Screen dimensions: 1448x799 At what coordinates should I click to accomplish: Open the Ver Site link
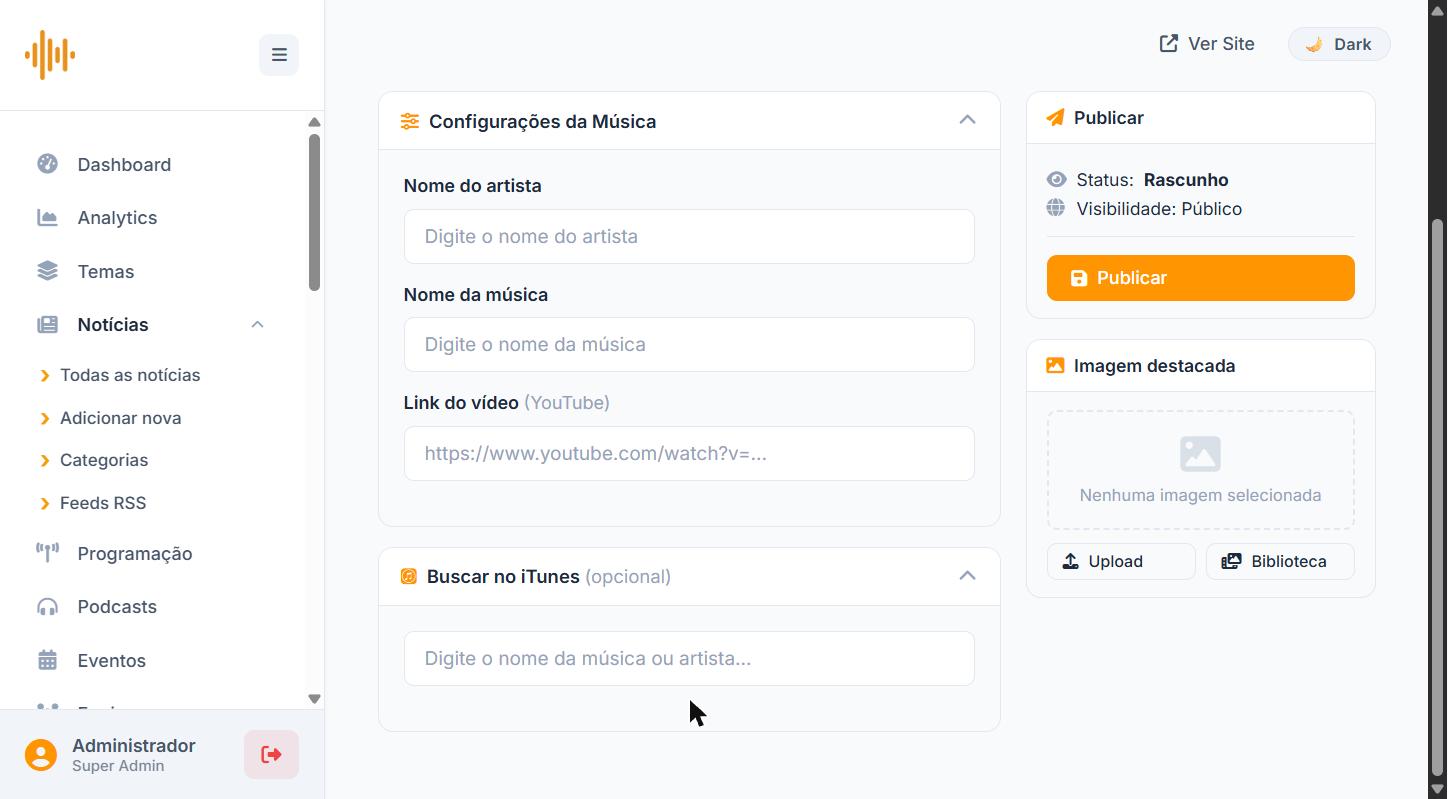click(x=1207, y=44)
